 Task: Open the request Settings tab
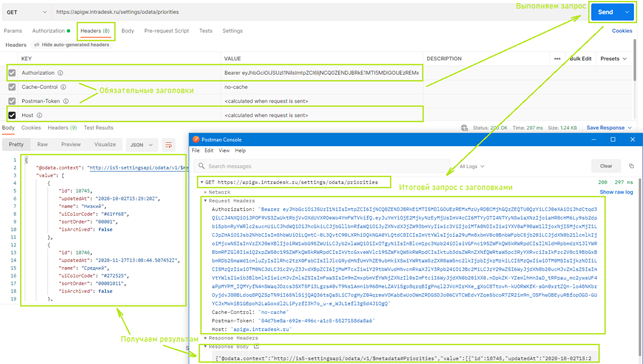click(x=233, y=31)
